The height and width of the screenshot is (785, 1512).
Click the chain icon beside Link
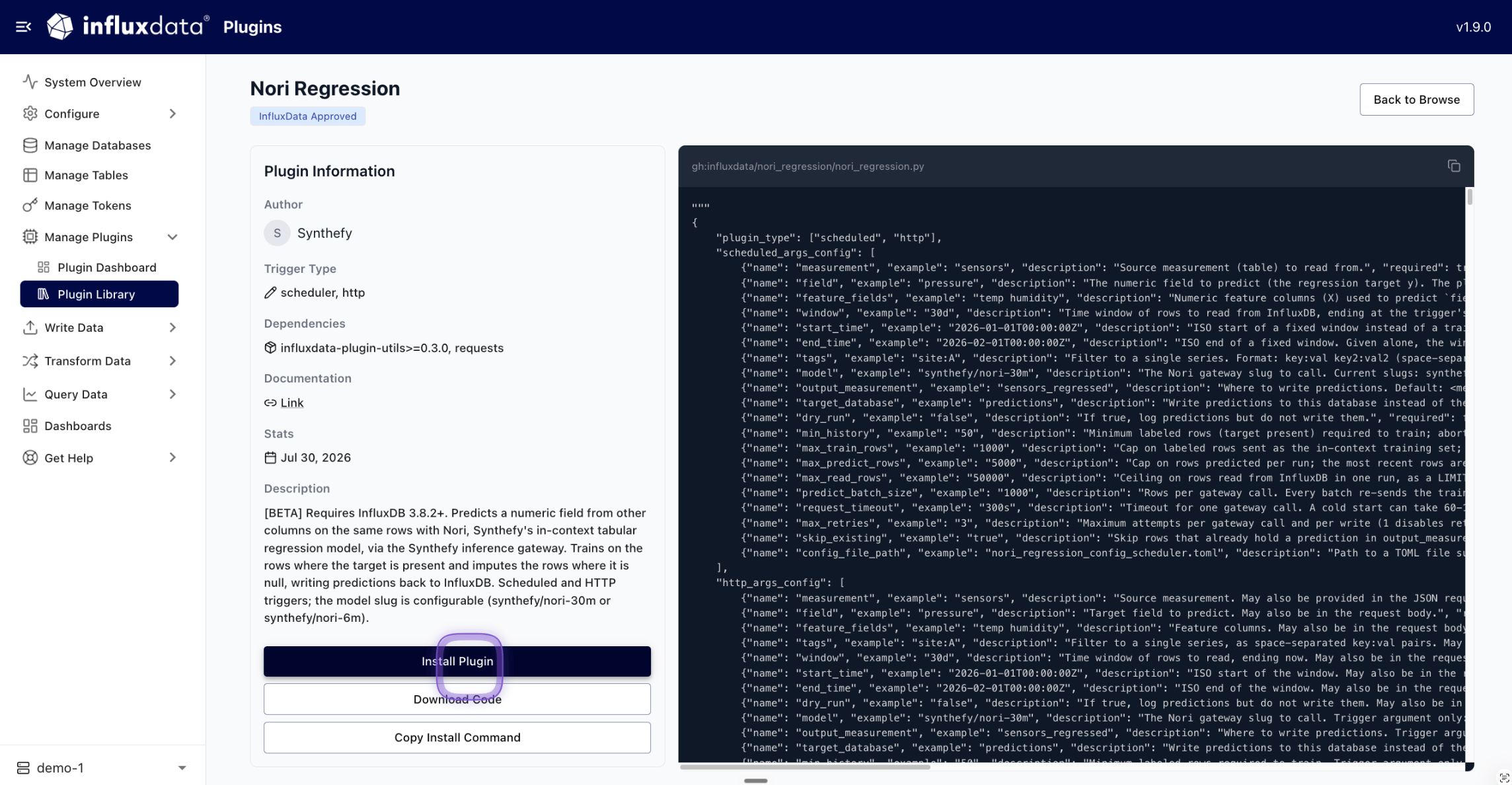(x=270, y=402)
